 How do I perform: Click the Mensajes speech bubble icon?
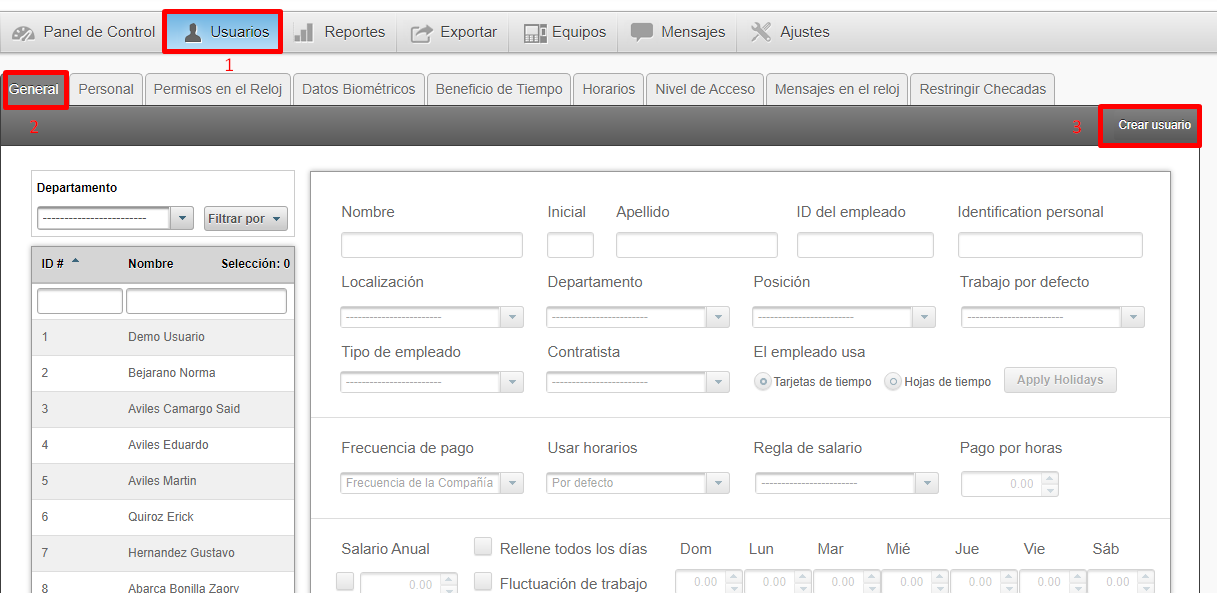pyautogui.click(x=642, y=32)
